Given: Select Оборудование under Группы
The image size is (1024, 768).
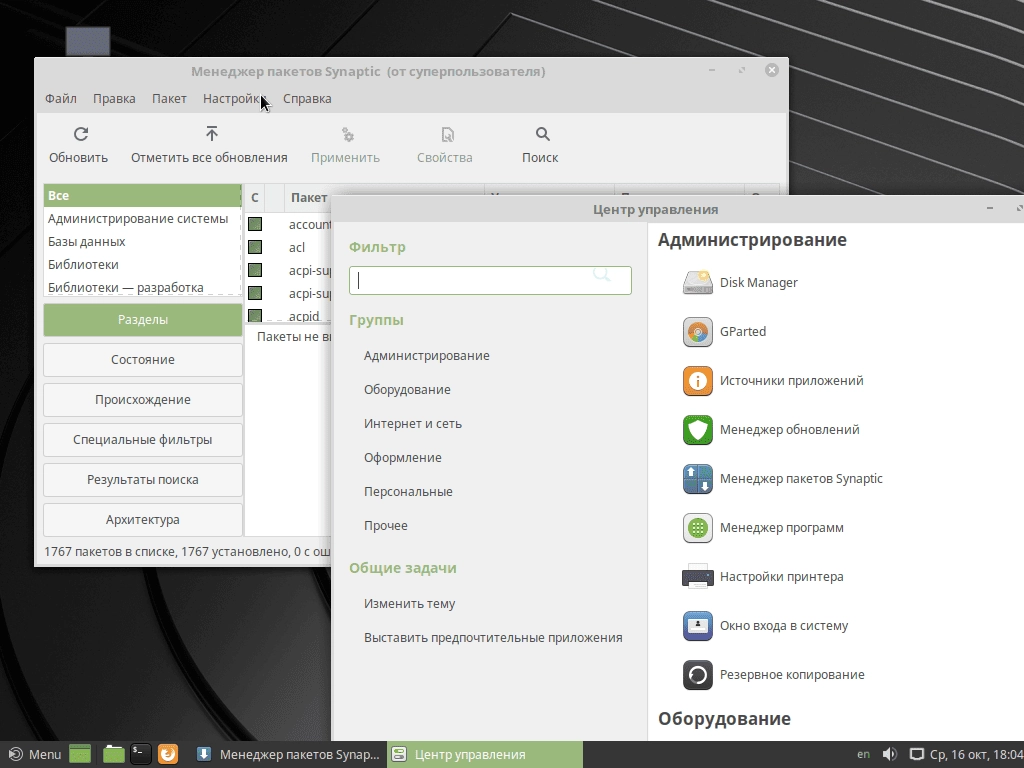Looking at the screenshot, I should click(407, 390).
